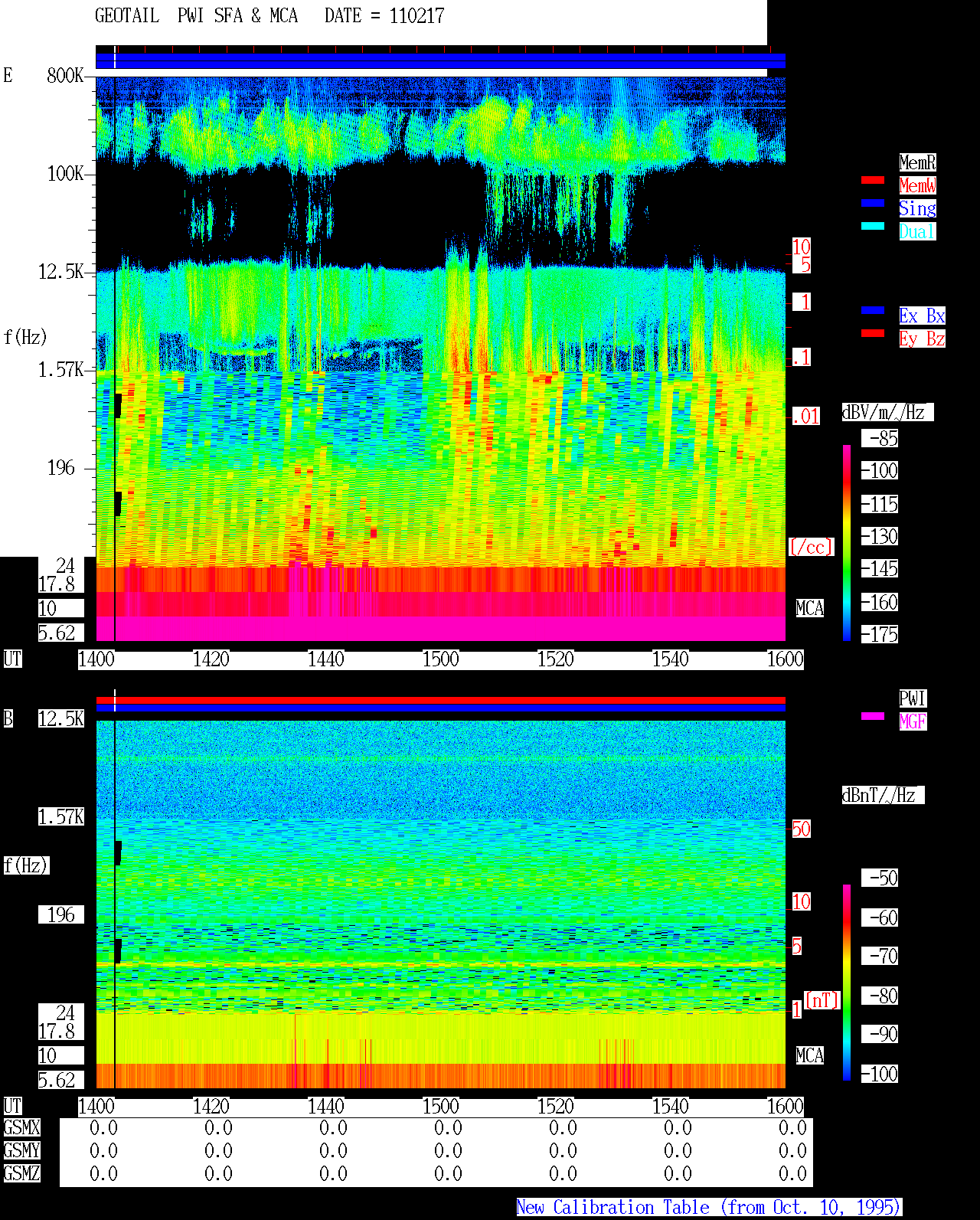The image size is (980, 1220).
Task: Click the dBV/m/√Hz unit label
Action: (887, 412)
